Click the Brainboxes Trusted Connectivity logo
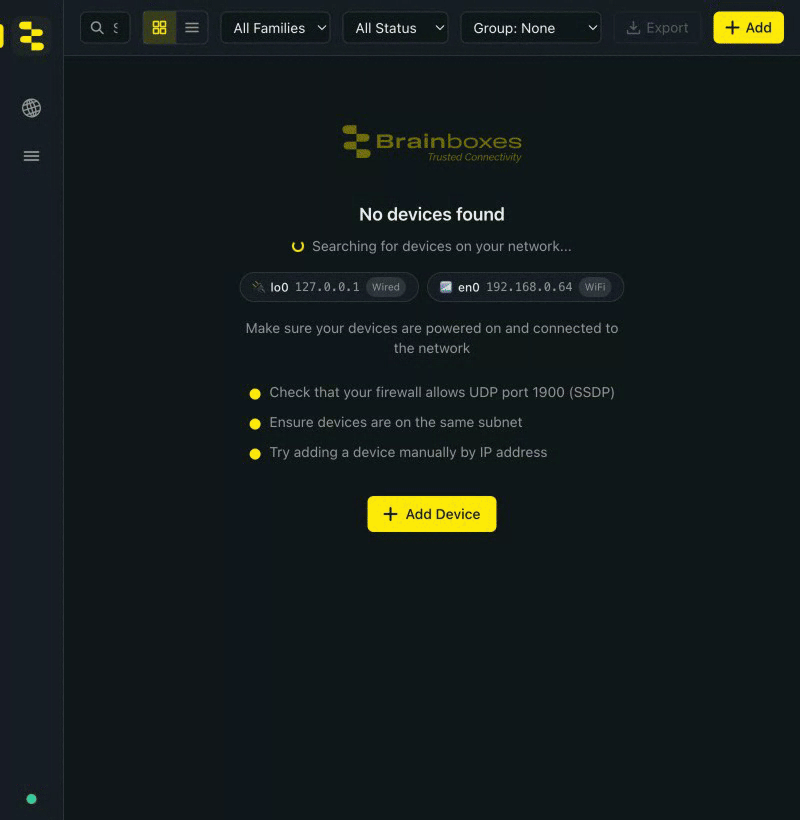The image size is (800, 820). (432, 142)
